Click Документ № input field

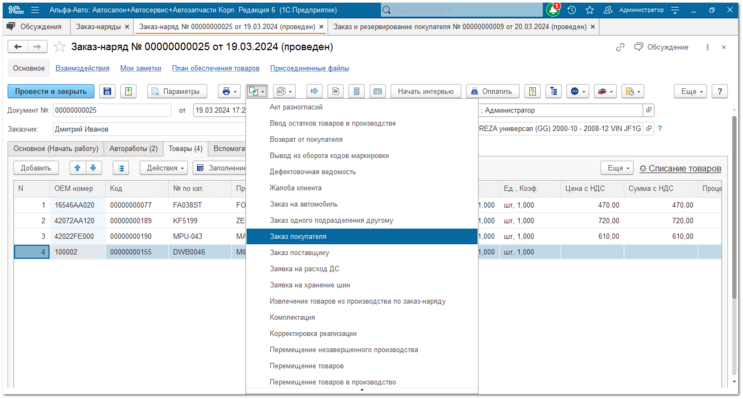click(x=112, y=110)
